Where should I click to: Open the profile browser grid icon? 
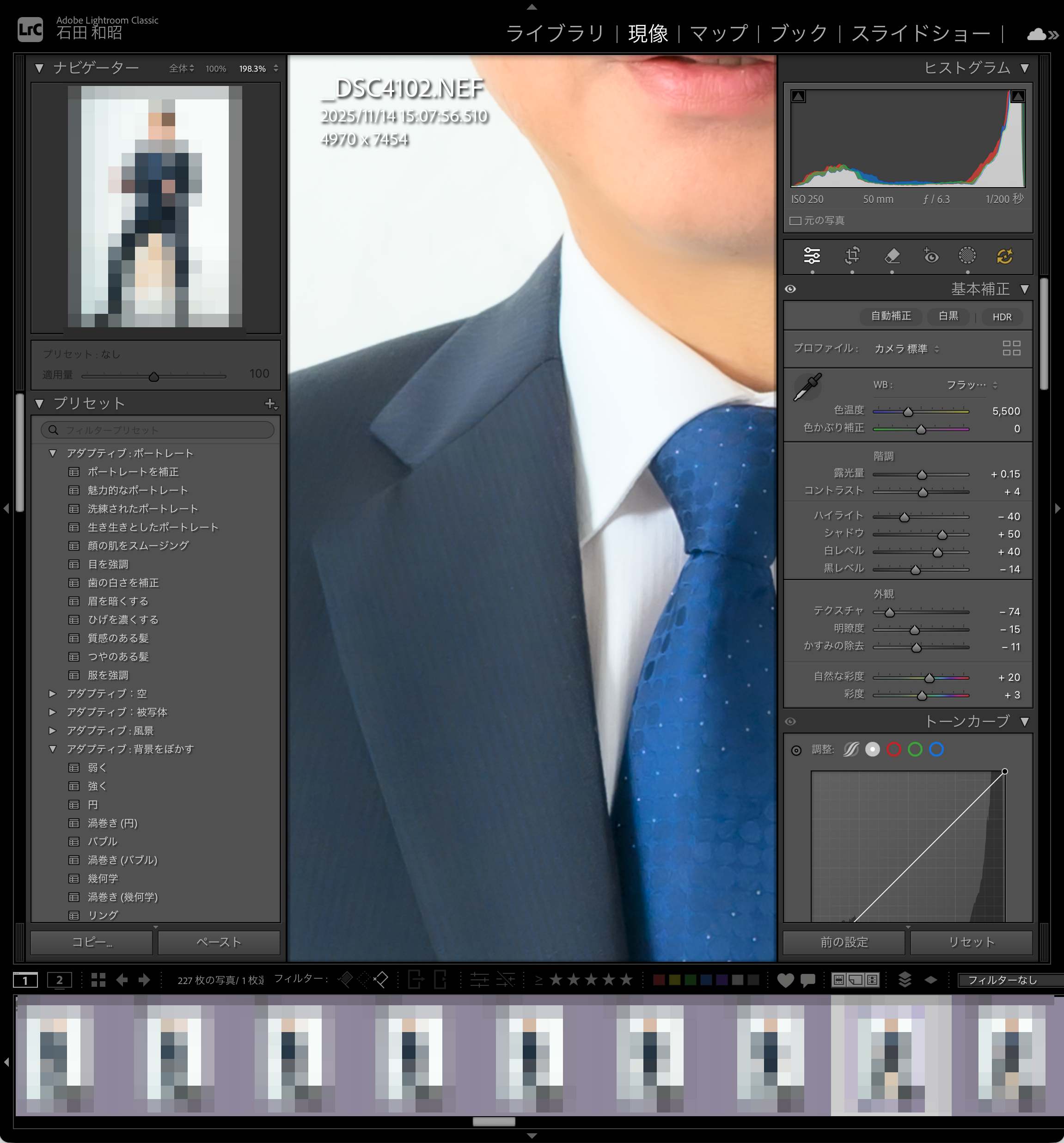tap(1011, 348)
